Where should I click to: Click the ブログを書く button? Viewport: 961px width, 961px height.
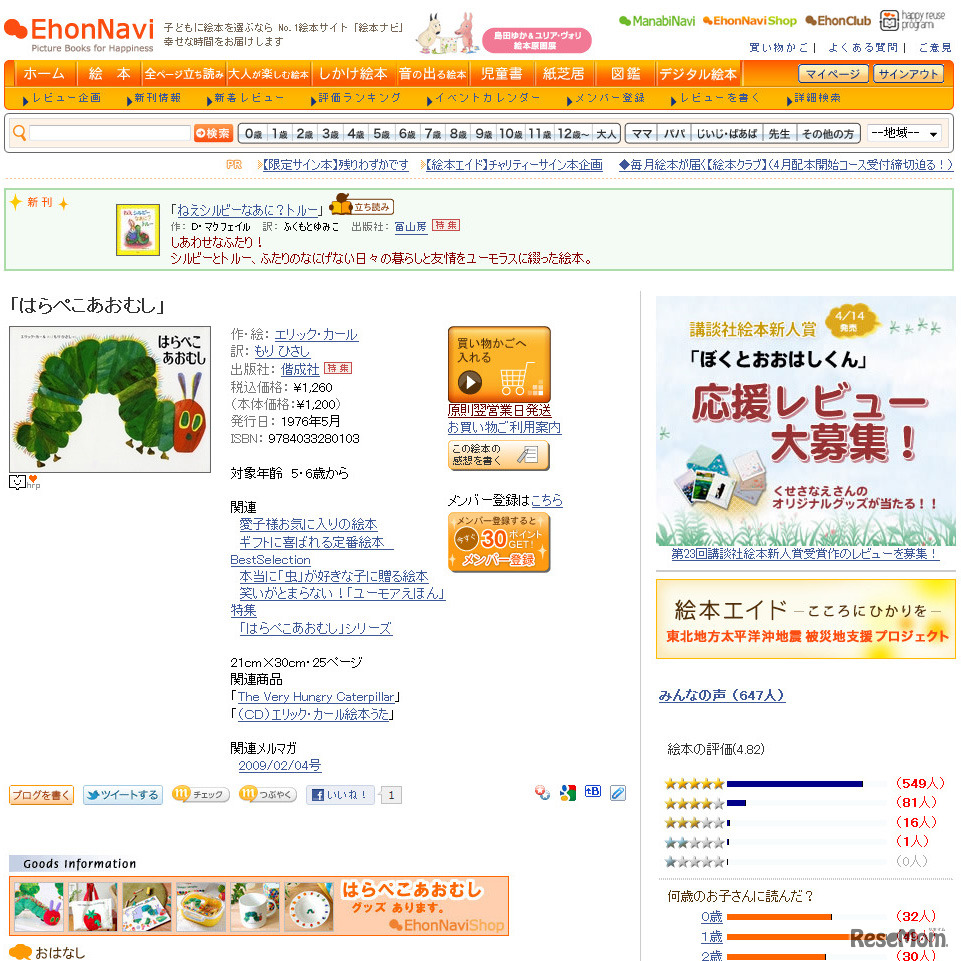click(x=41, y=795)
